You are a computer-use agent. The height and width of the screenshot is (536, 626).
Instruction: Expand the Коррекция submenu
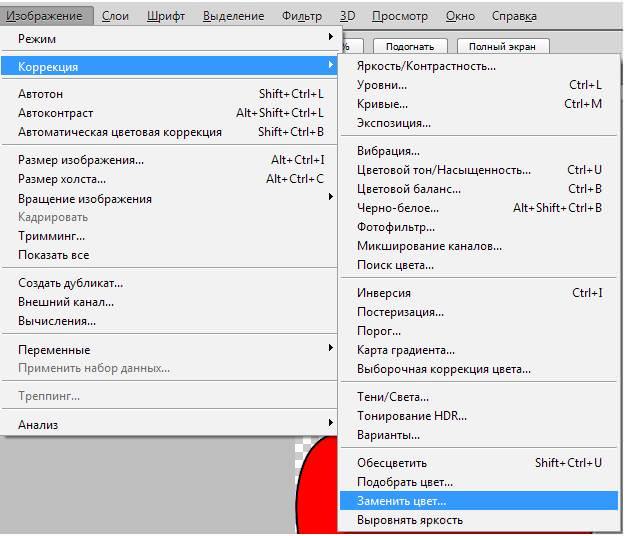170,66
